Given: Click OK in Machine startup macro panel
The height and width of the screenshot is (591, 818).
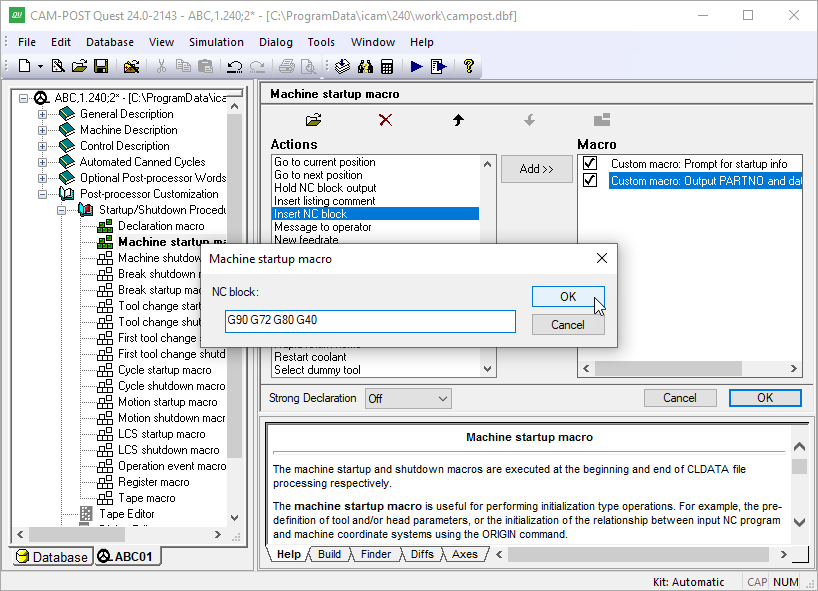Looking at the screenshot, I should (x=765, y=398).
